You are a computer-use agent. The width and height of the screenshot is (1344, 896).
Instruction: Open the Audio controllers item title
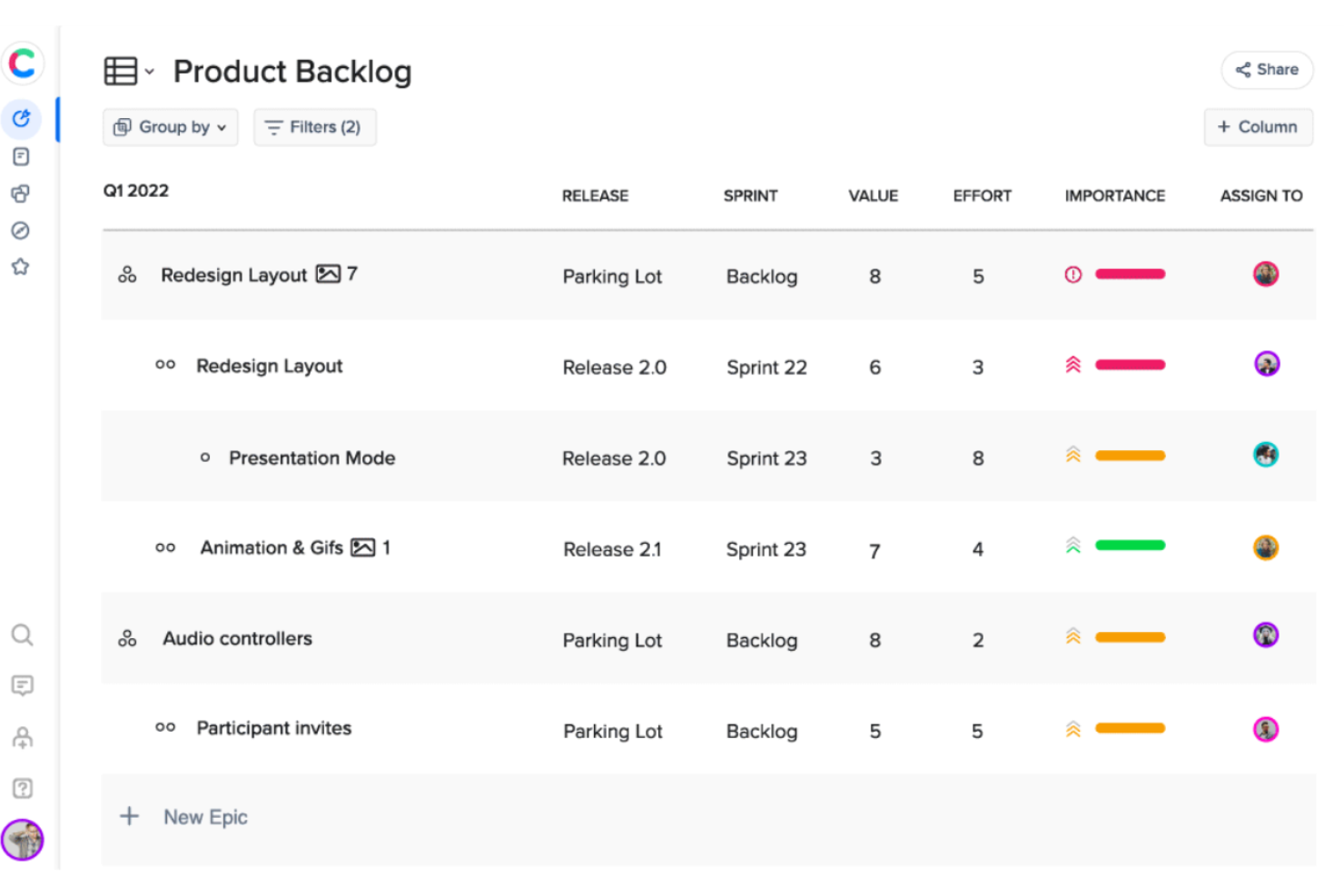[x=237, y=639]
